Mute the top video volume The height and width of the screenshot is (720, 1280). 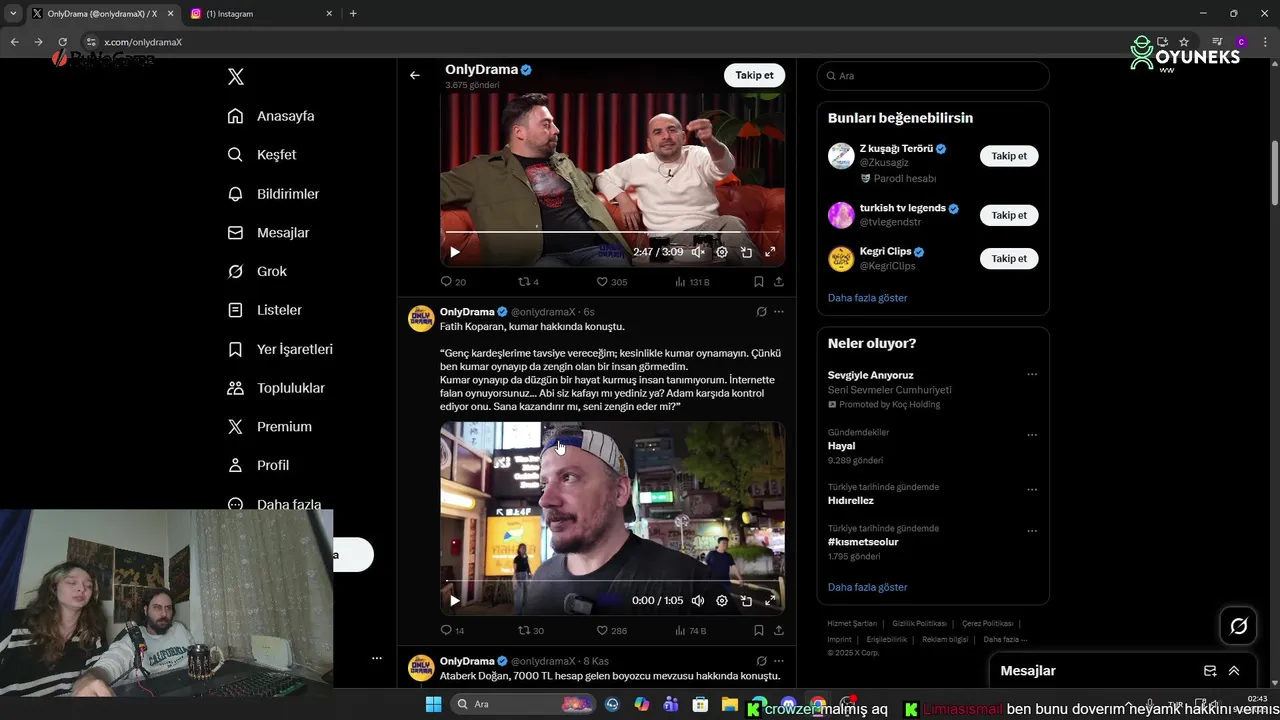[x=698, y=252]
